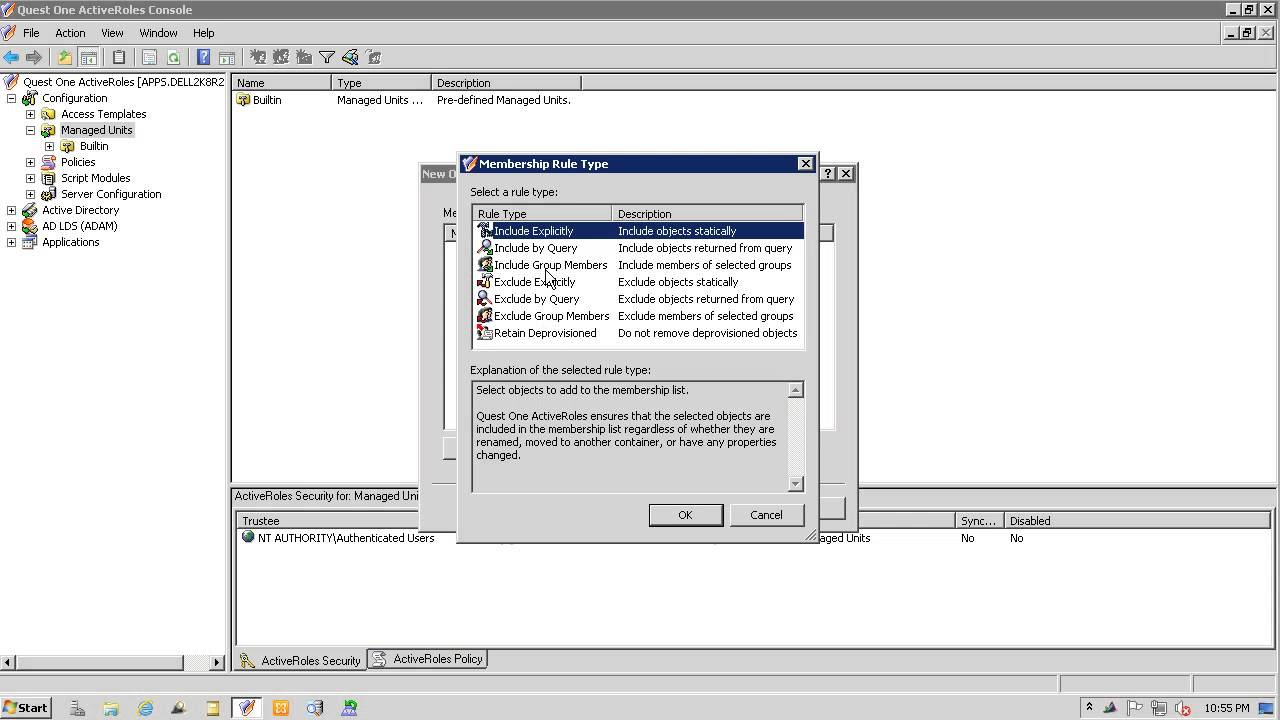Screen dimensions: 1280x720
Task: Click the funnel Filter toolbar icon
Action: coord(327,57)
